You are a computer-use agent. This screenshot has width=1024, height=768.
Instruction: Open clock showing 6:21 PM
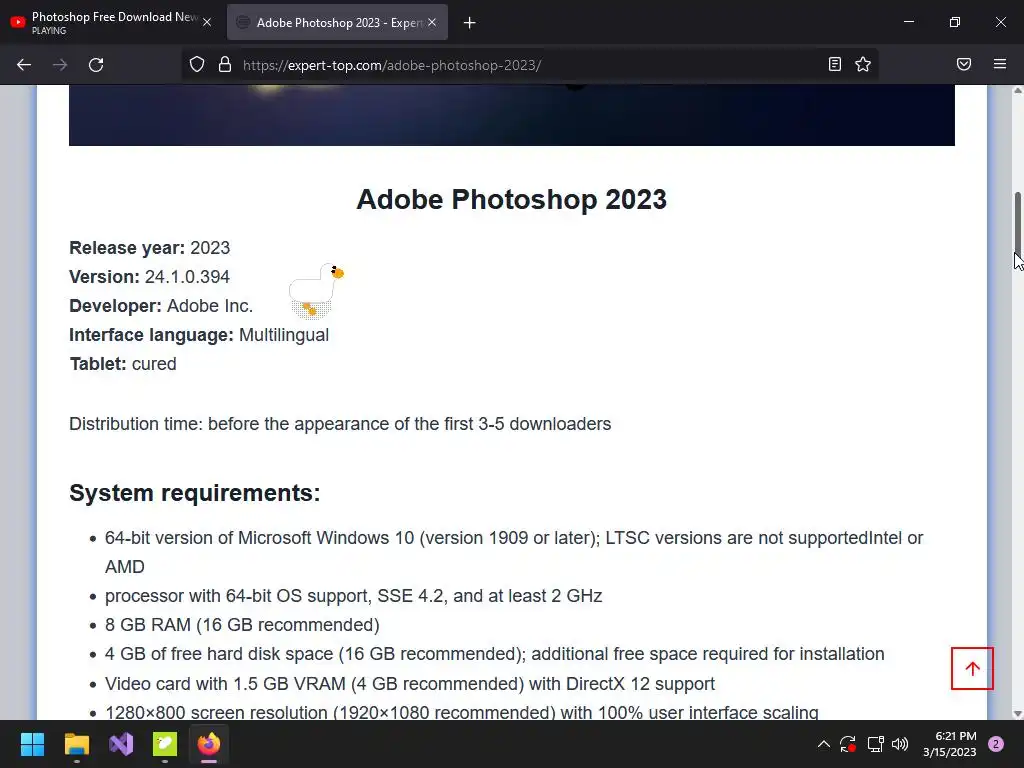pyautogui.click(x=950, y=744)
